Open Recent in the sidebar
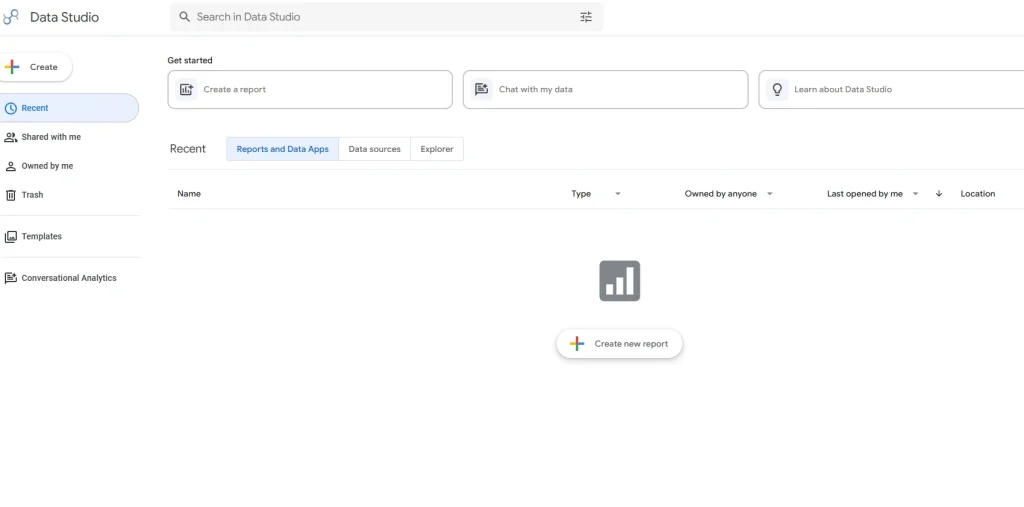1024x507 pixels. 69,108
